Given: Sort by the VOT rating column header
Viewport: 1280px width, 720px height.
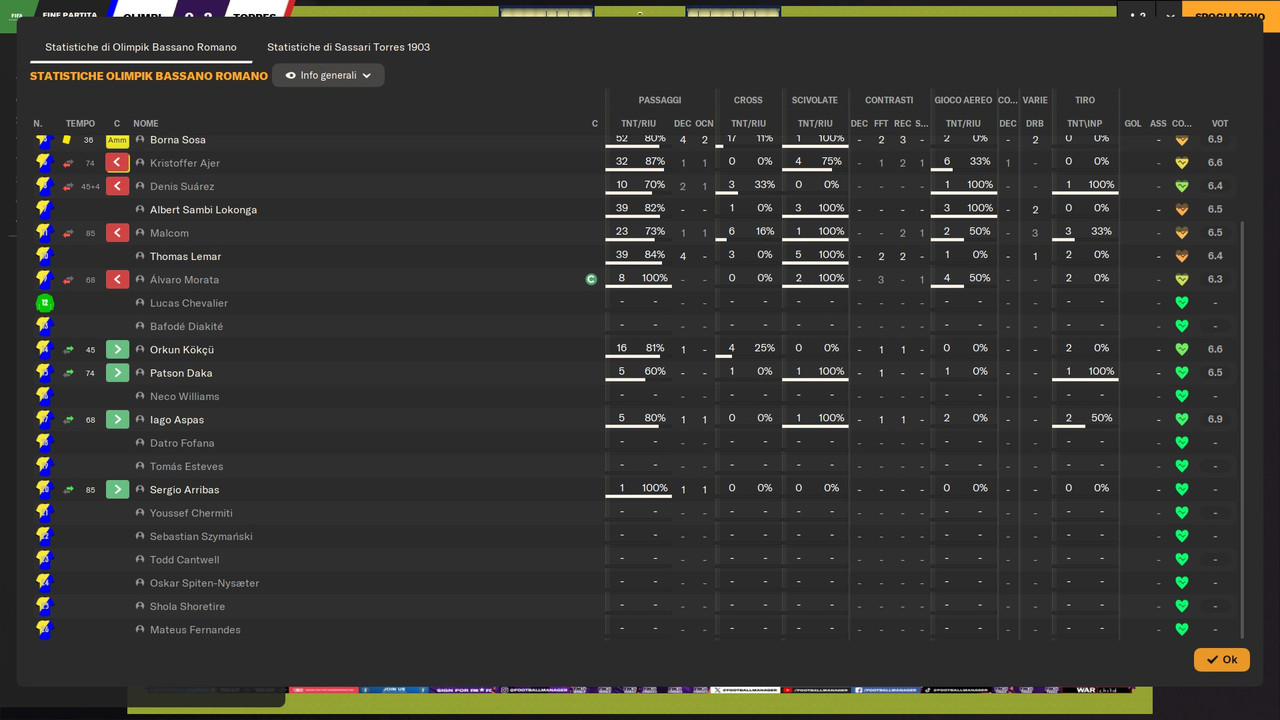Looking at the screenshot, I should pos(1220,124).
